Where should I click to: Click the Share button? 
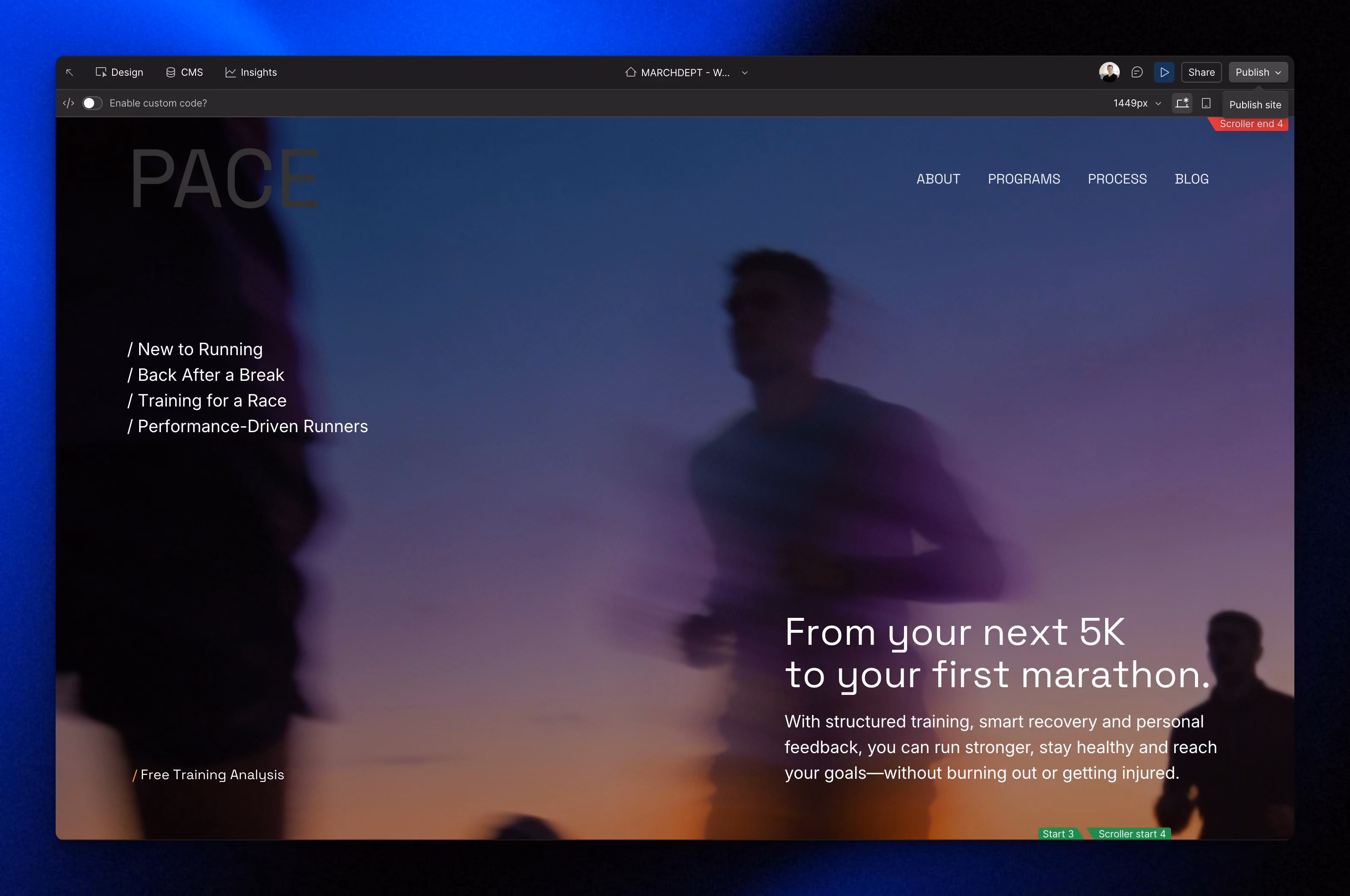1201,72
